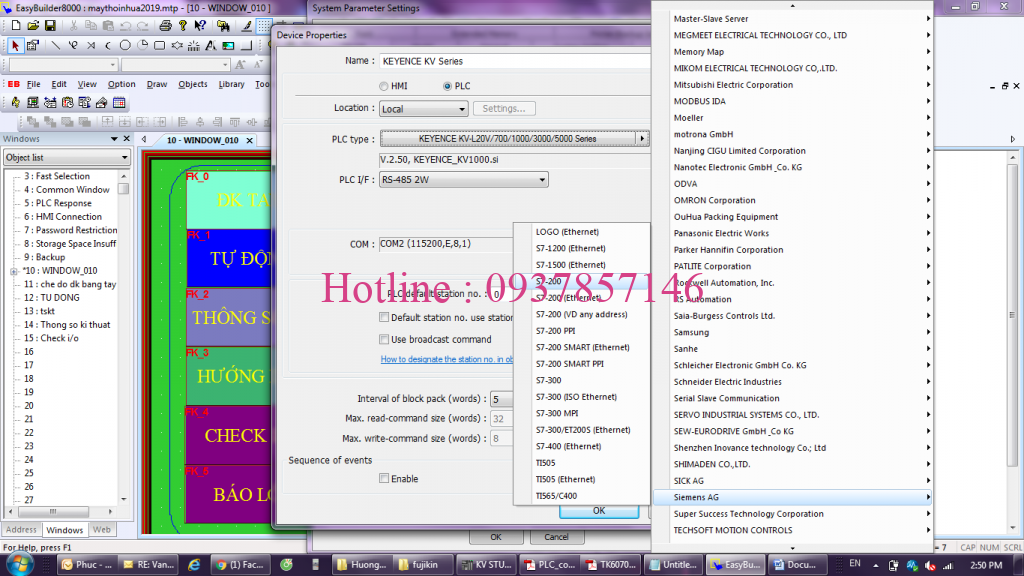
Task: Click Cancel in System Parameter Settings
Action: (556, 537)
